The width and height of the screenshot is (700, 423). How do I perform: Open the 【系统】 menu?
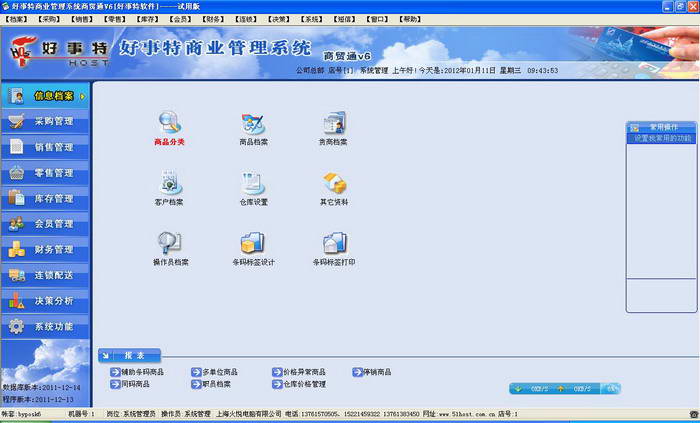click(x=312, y=19)
